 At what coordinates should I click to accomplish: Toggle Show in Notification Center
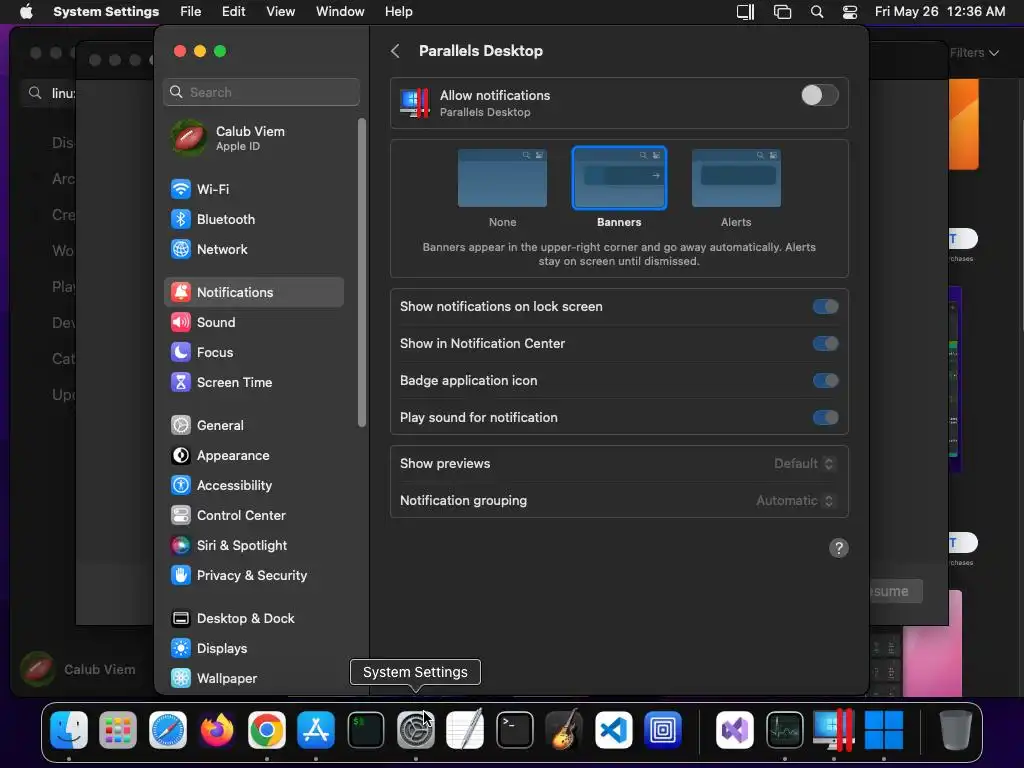825,344
